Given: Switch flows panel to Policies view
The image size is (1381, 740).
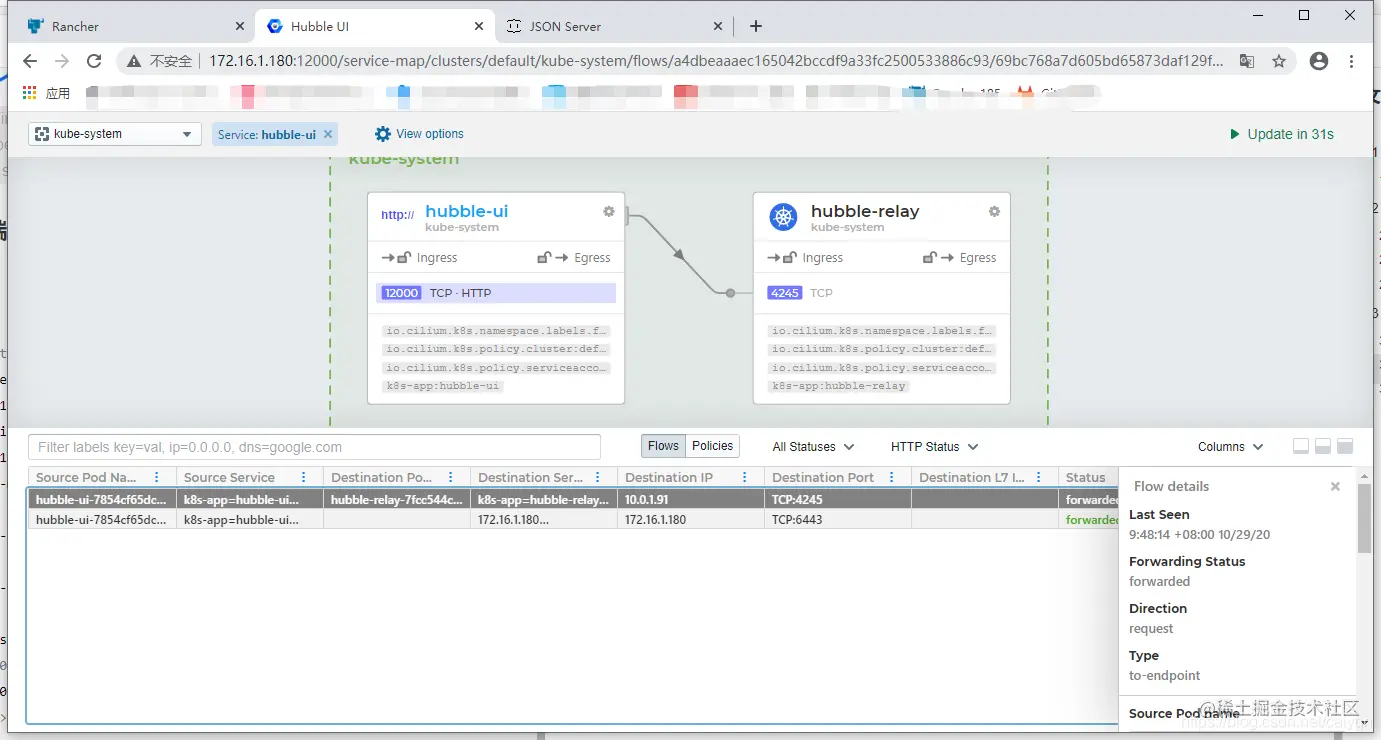Looking at the screenshot, I should [x=712, y=446].
